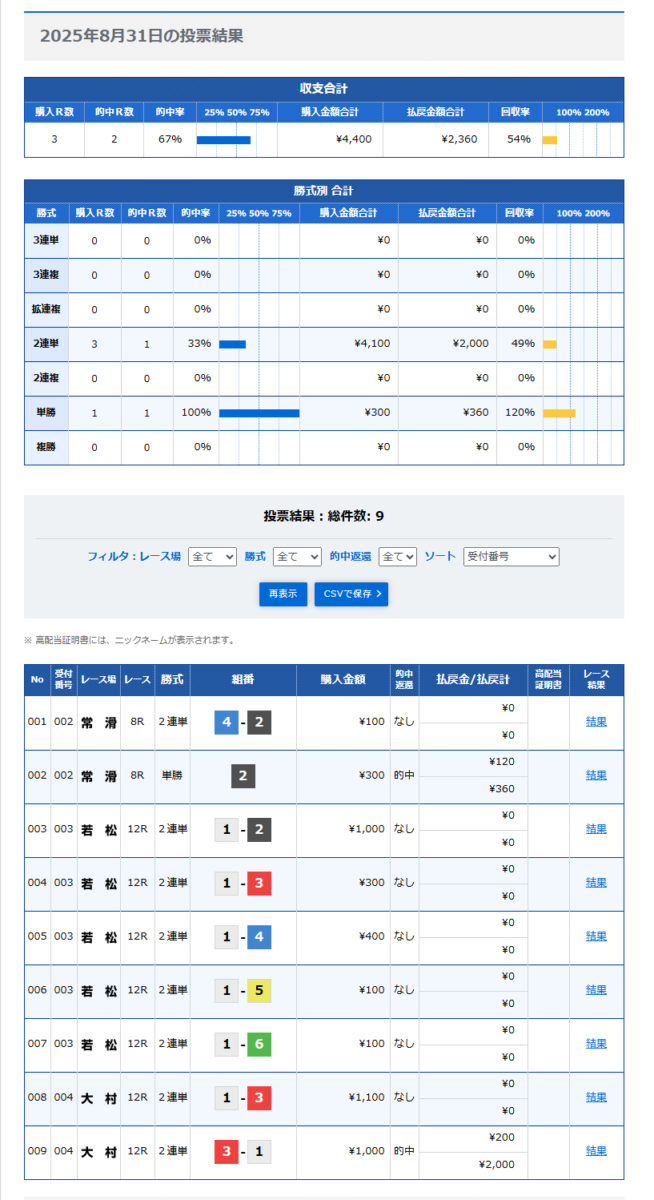Open the 結果 link for row 009
This screenshot has height=1200, width=654.
click(596, 1151)
